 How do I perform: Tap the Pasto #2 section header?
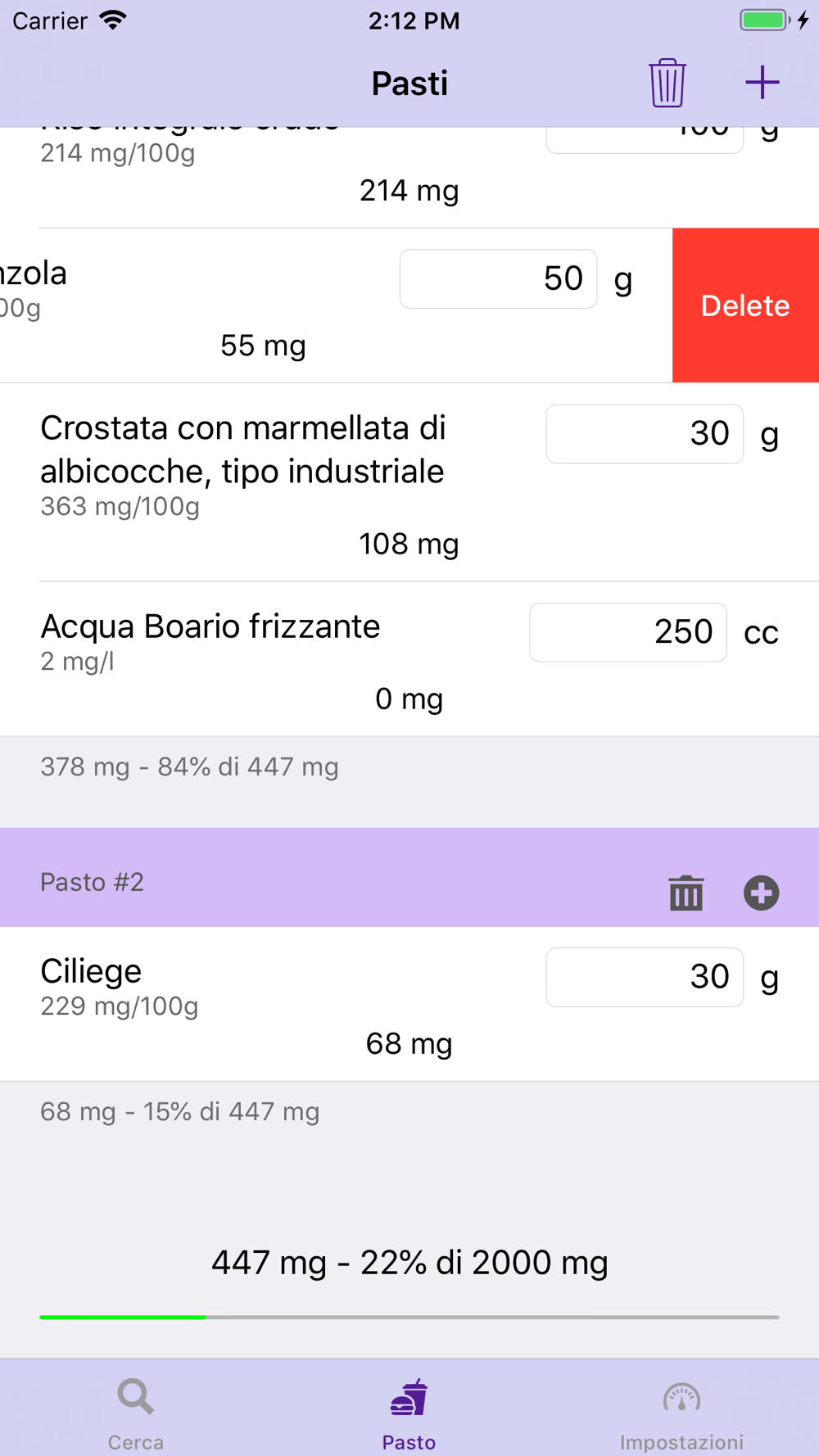pos(409,877)
